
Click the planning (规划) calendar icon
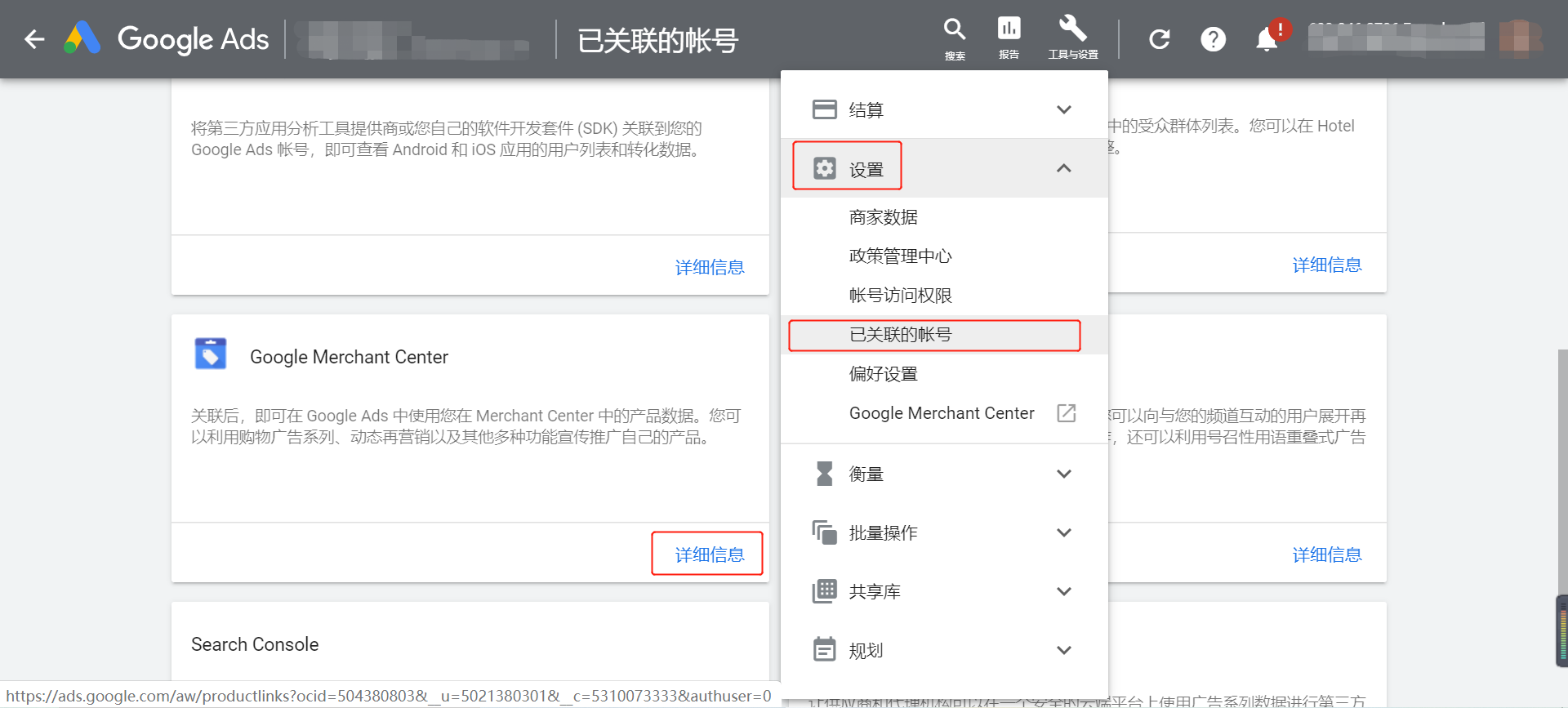pos(825,650)
